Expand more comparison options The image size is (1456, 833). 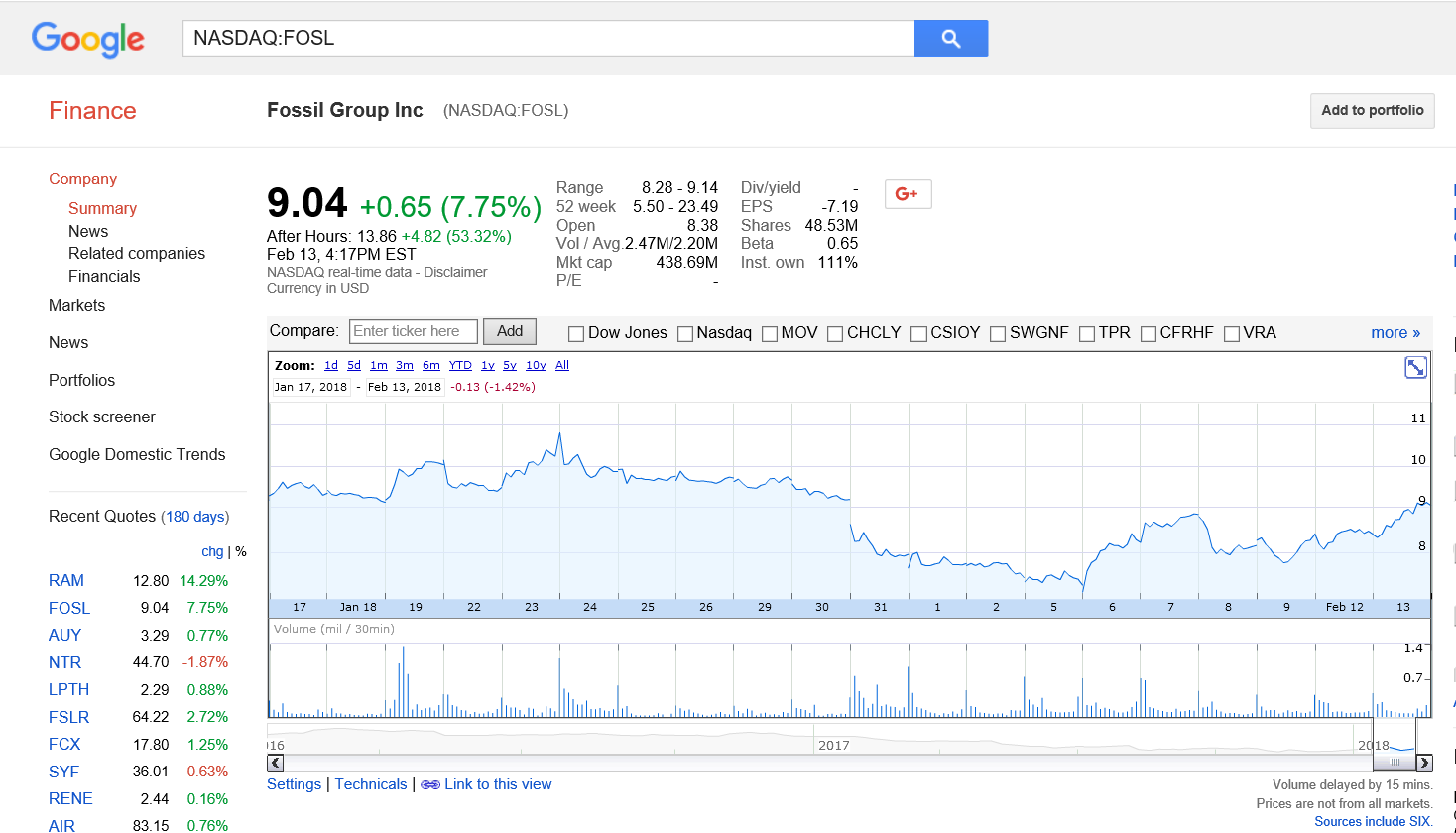pos(1395,333)
